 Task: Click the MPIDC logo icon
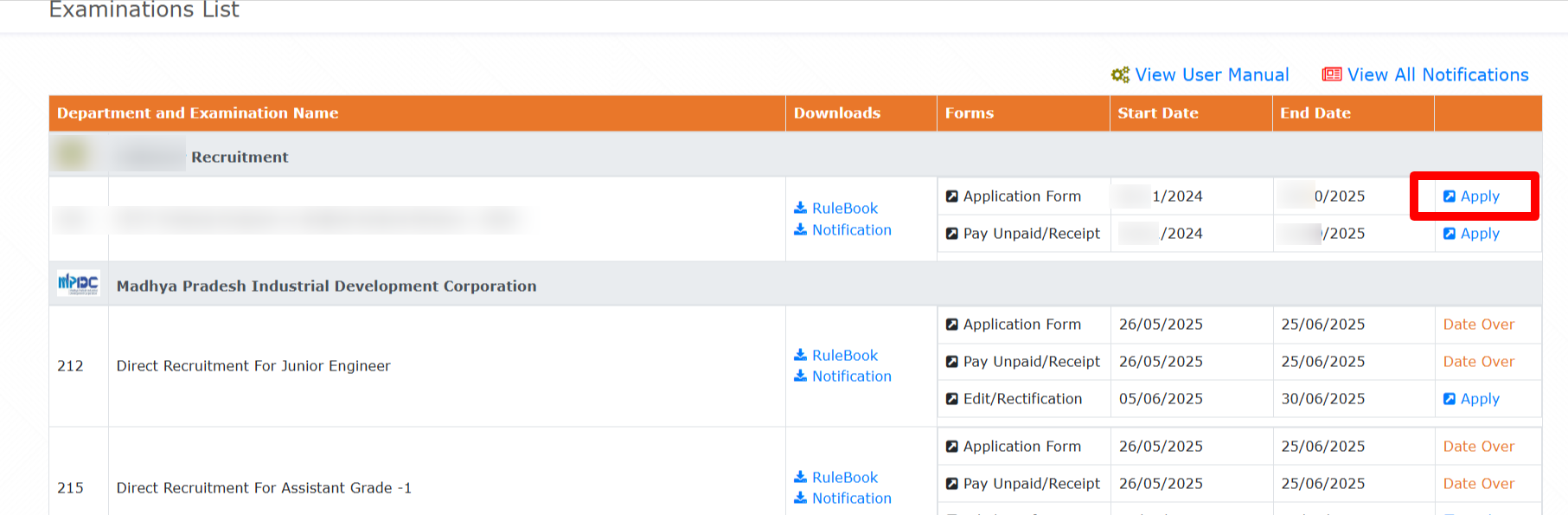(x=78, y=284)
